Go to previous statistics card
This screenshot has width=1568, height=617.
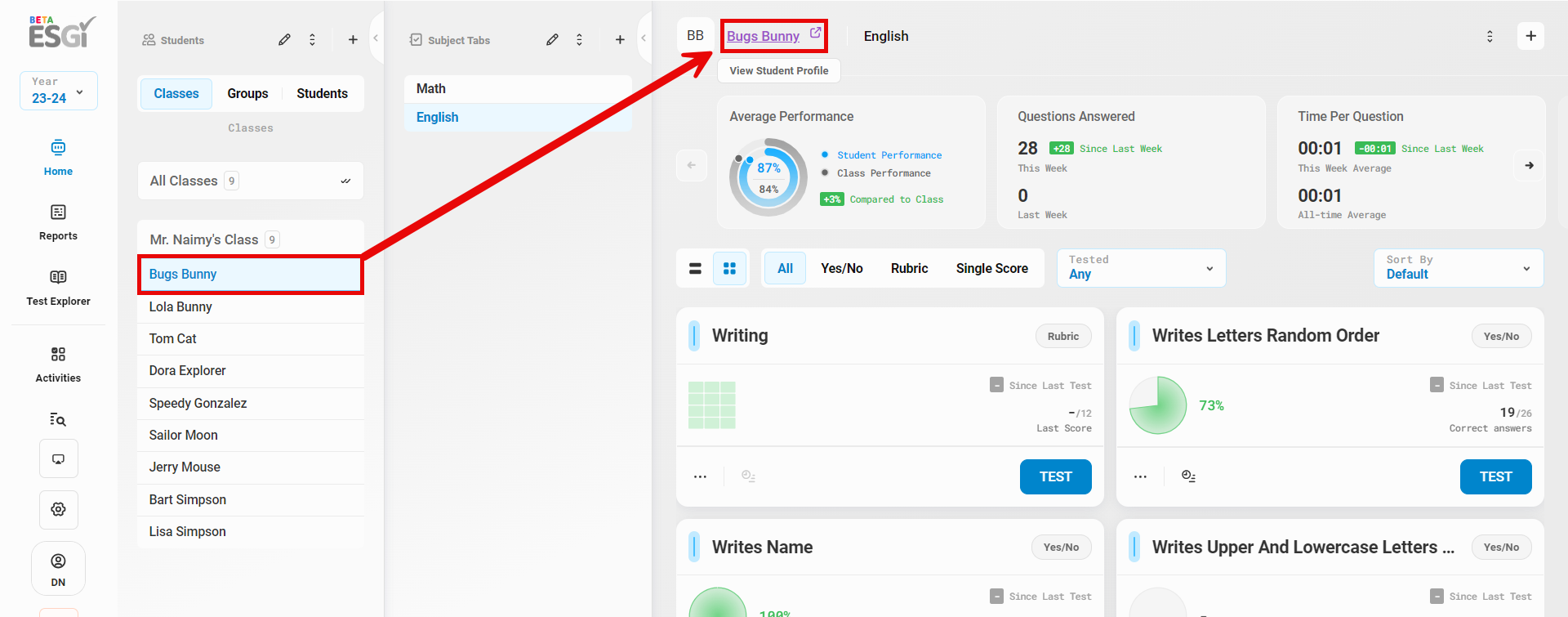(692, 165)
